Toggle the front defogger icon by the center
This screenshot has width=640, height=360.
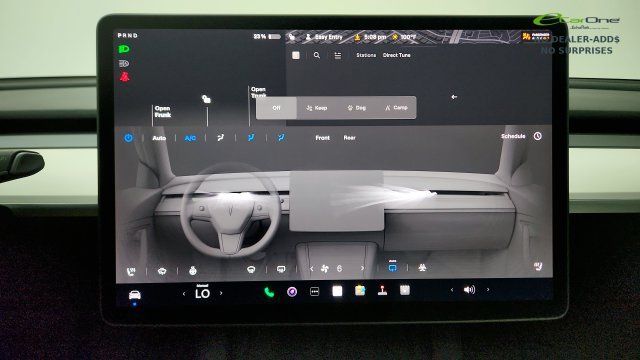251,269
